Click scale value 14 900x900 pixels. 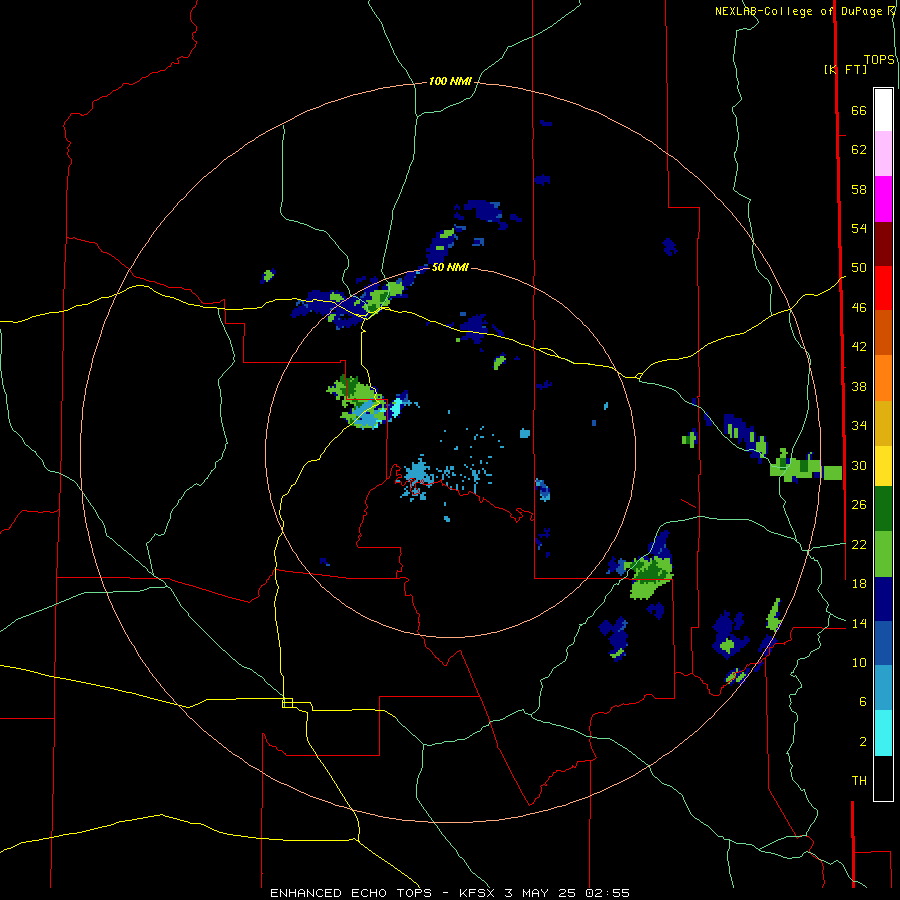pyautogui.click(x=859, y=623)
